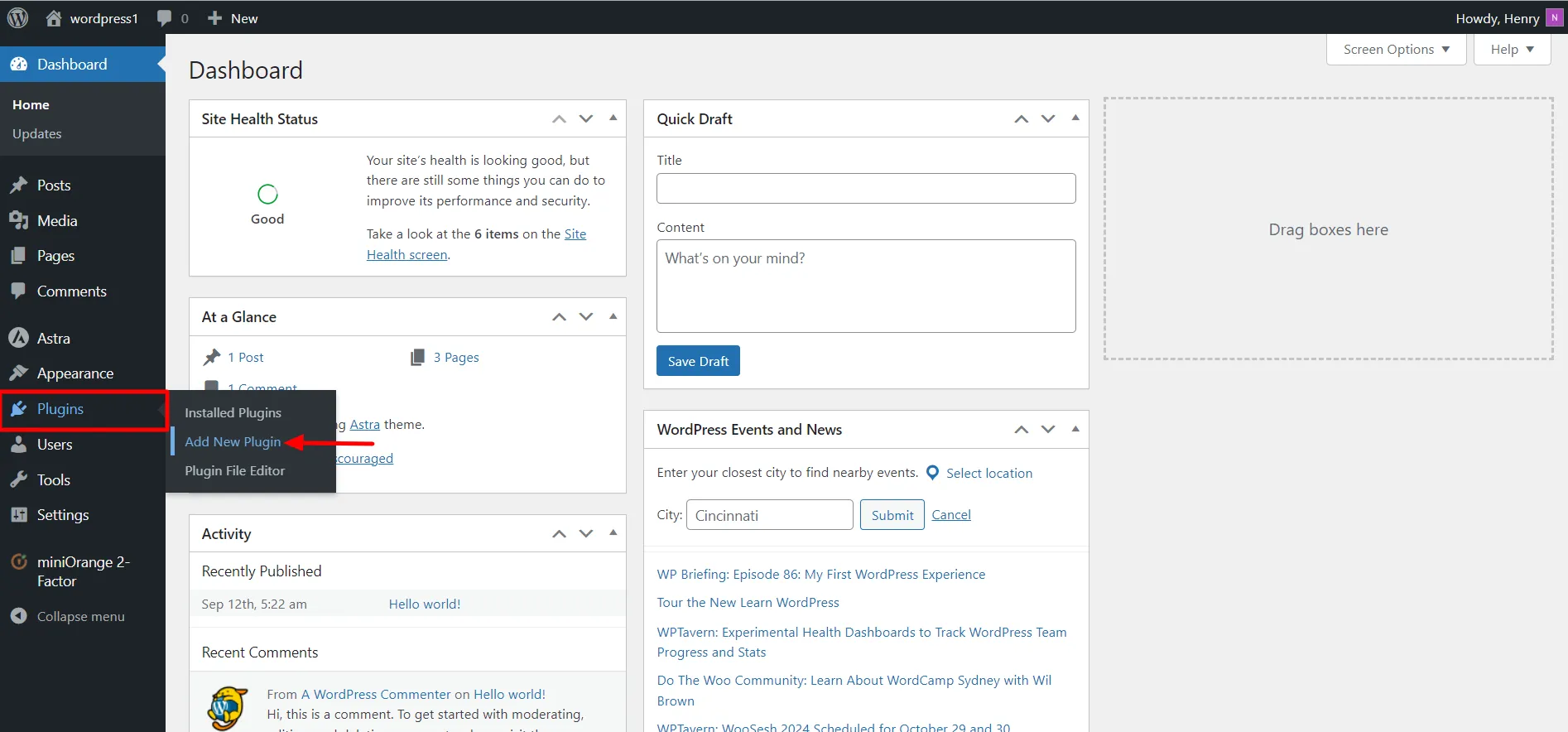Collapse the At a Glance panel
Image resolution: width=1568 pixels, height=732 pixels.
pos(613,316)
